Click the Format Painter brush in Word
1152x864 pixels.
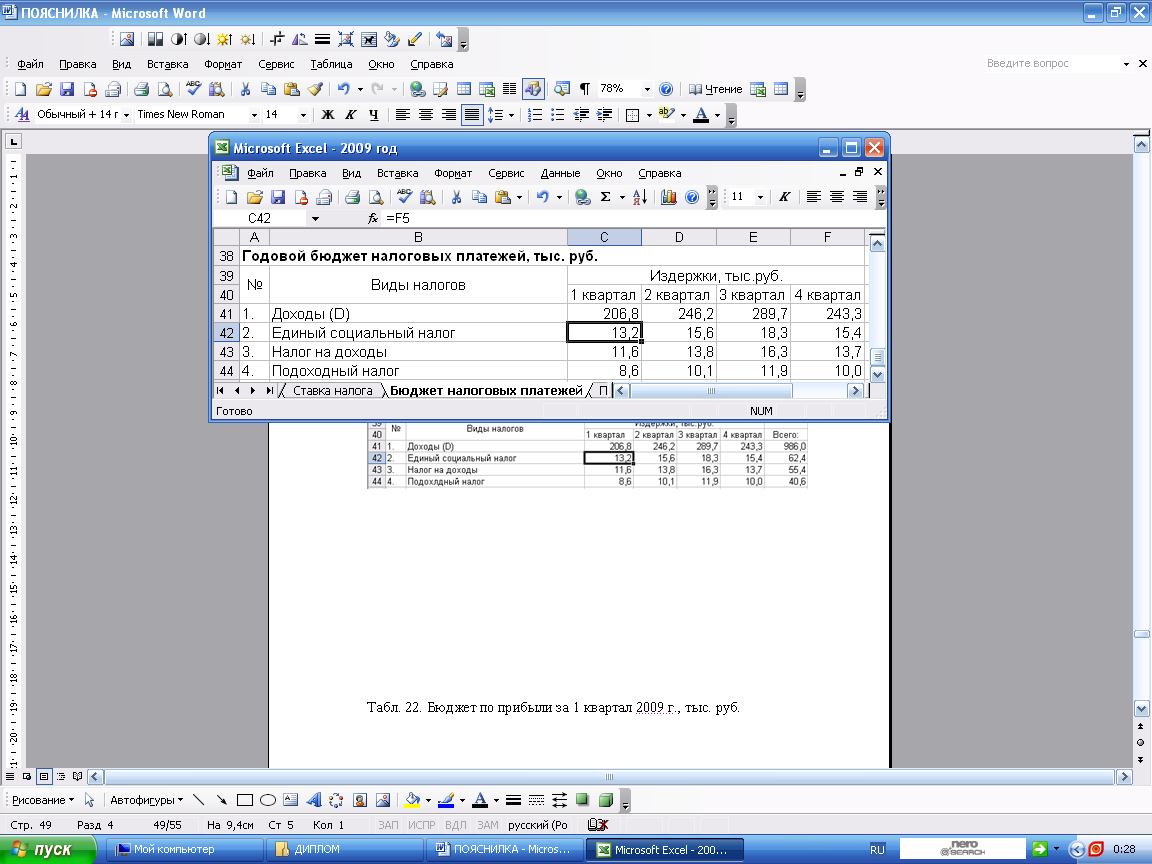click(315, 89)
